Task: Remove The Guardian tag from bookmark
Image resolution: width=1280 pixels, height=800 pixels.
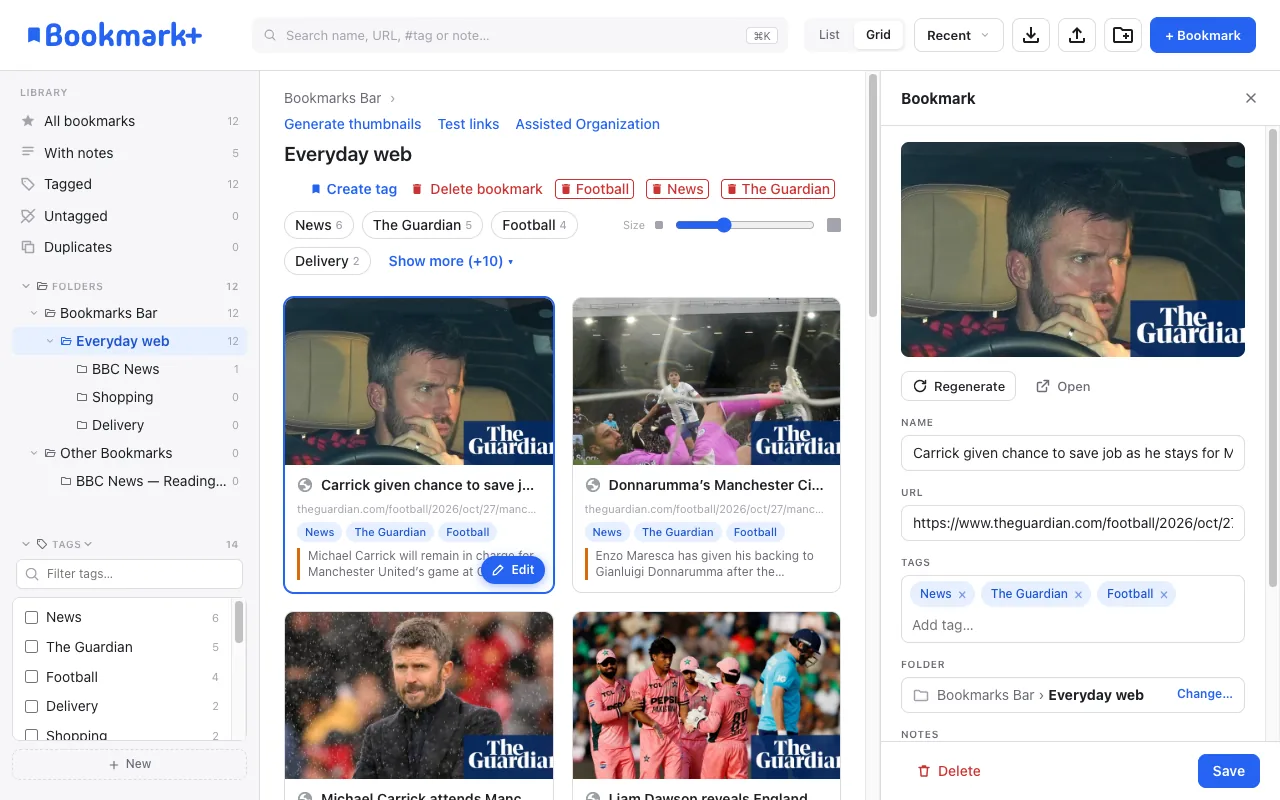Action: pos(1078,595)
